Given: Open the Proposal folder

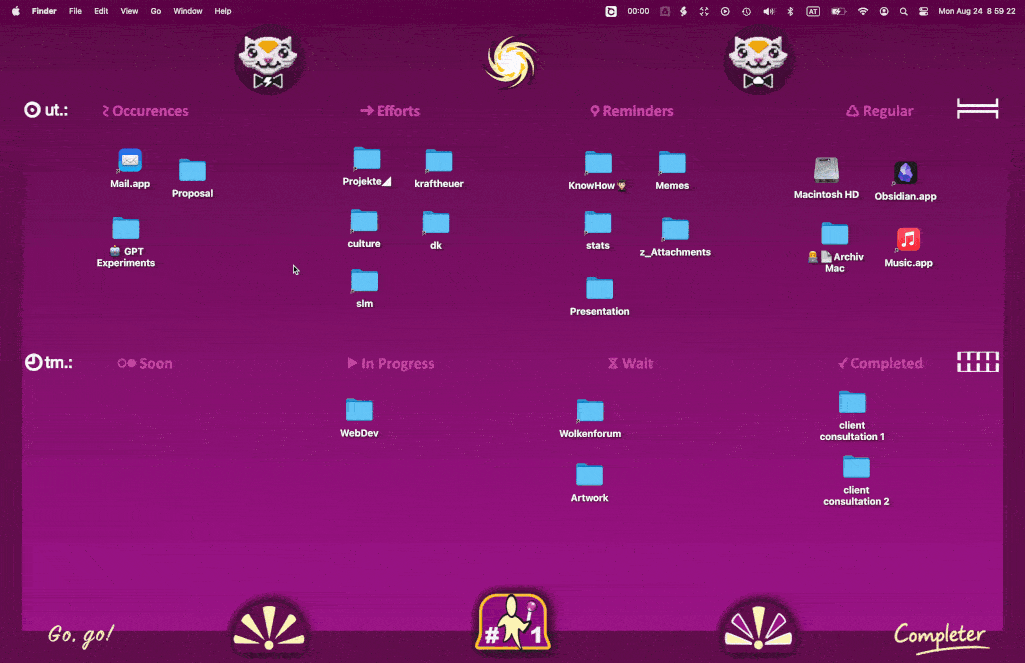Looking at the screenshot, I should (192, 170).
